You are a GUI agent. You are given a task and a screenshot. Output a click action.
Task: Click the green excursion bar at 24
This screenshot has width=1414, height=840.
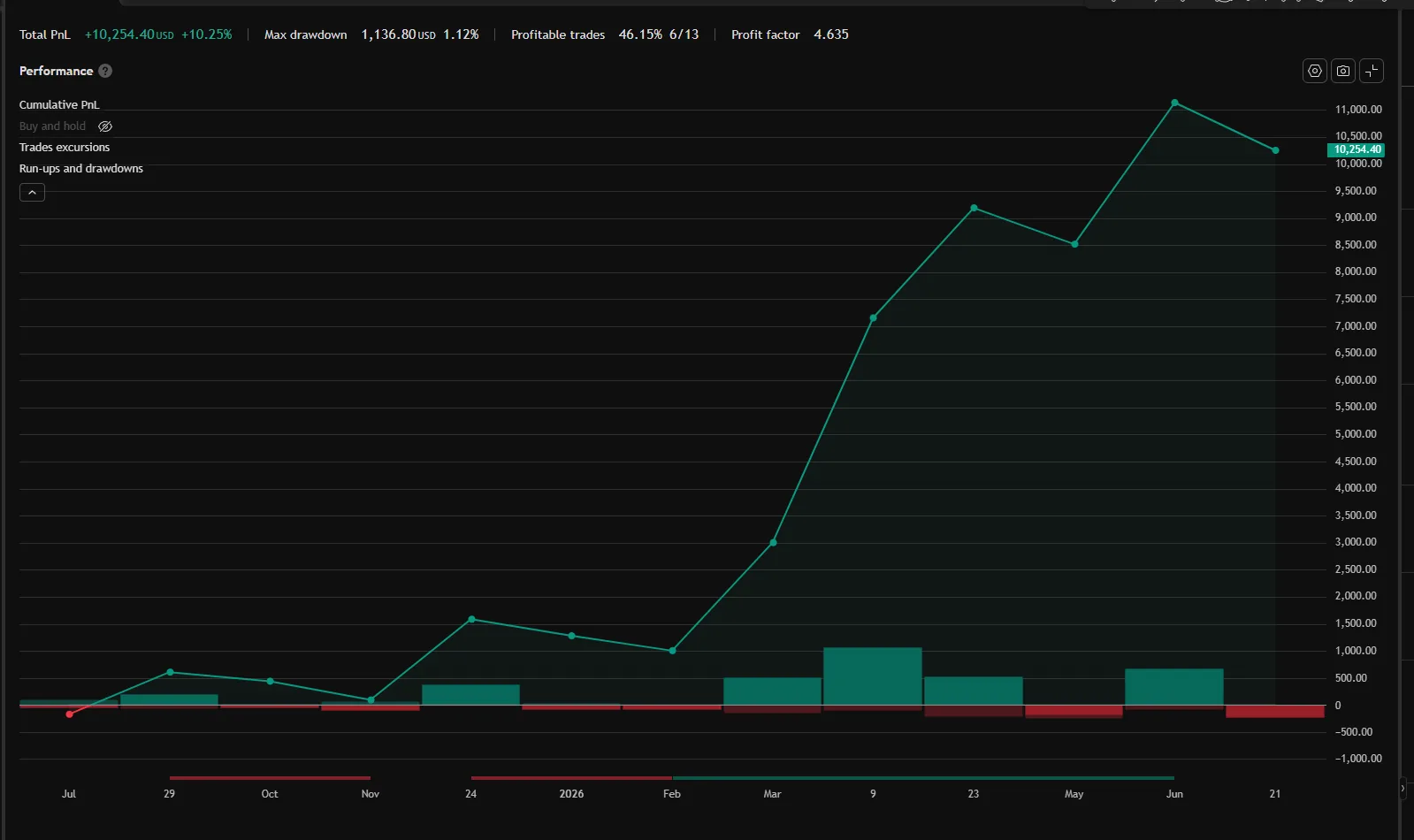coord(470,695)
